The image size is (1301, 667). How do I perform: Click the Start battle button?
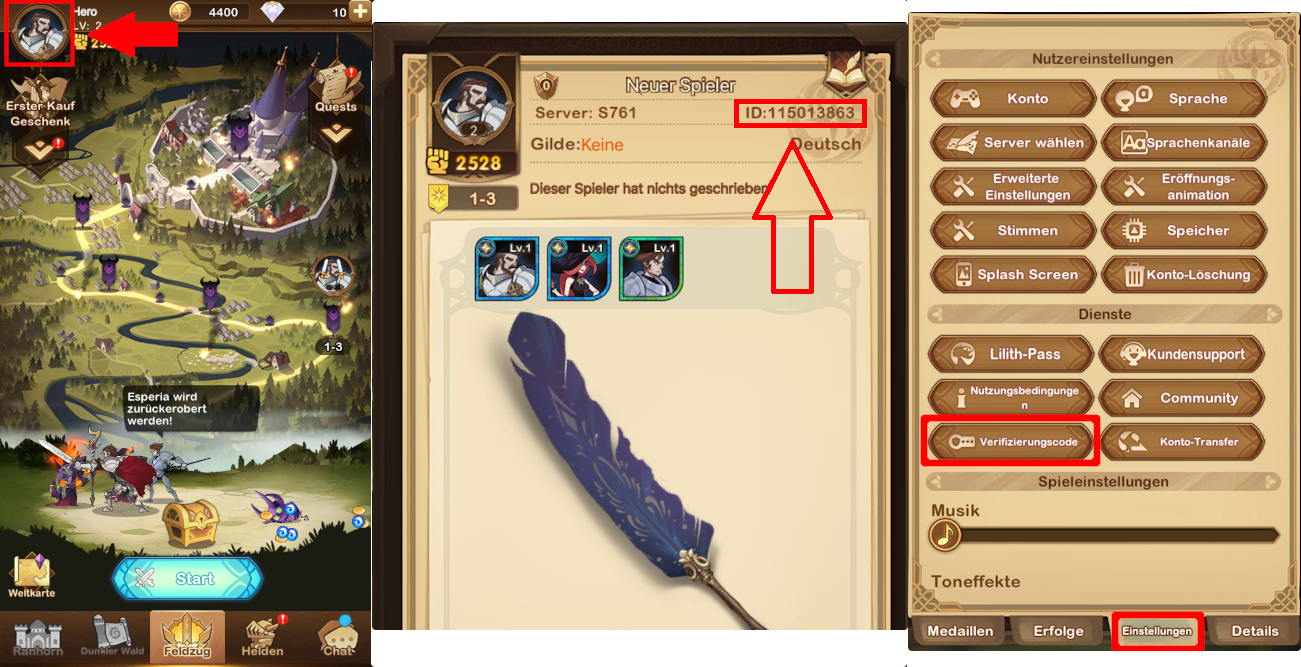pyautogui.click(x=188, y=578)
